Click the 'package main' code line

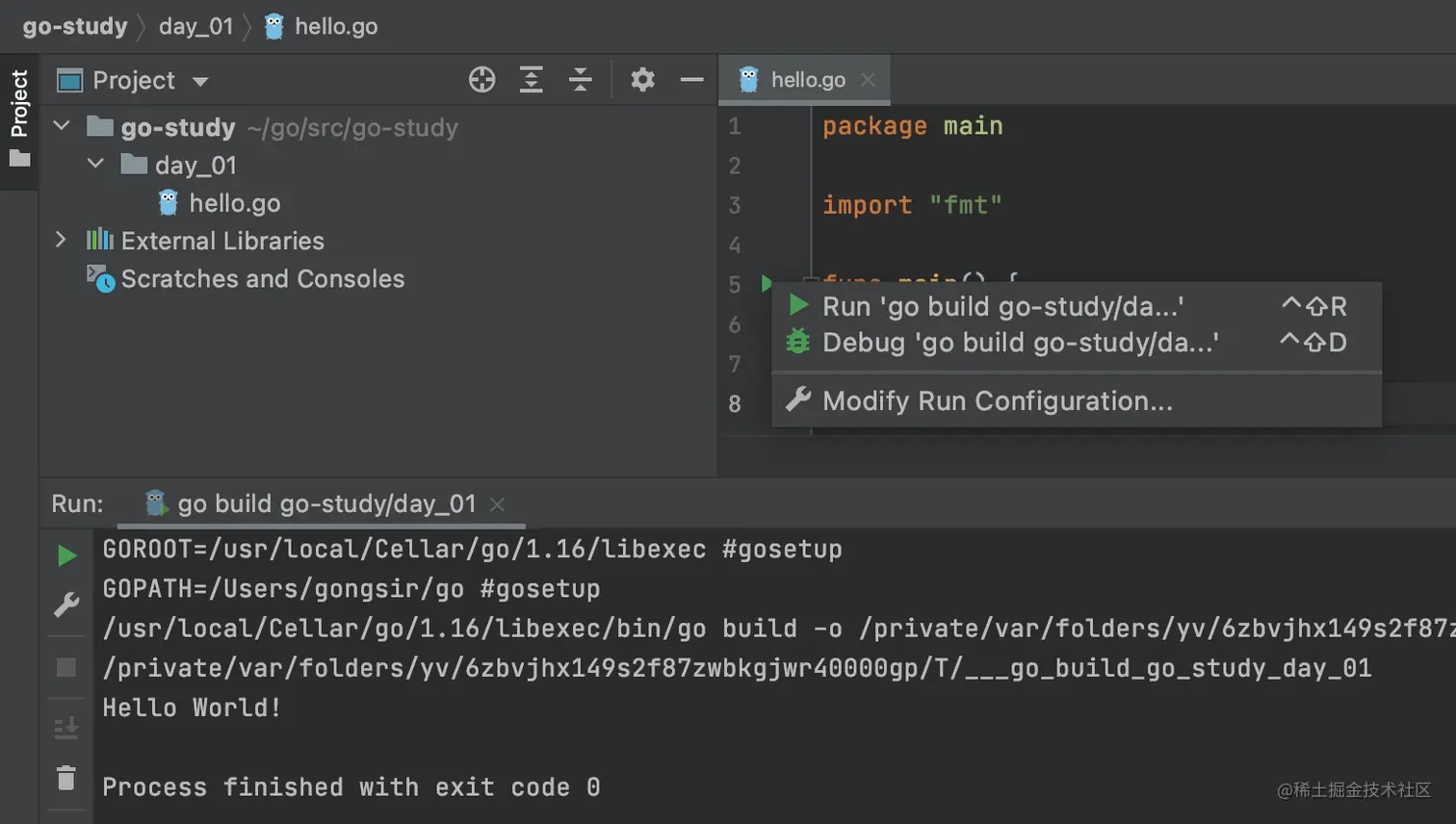tap(913, 126)
